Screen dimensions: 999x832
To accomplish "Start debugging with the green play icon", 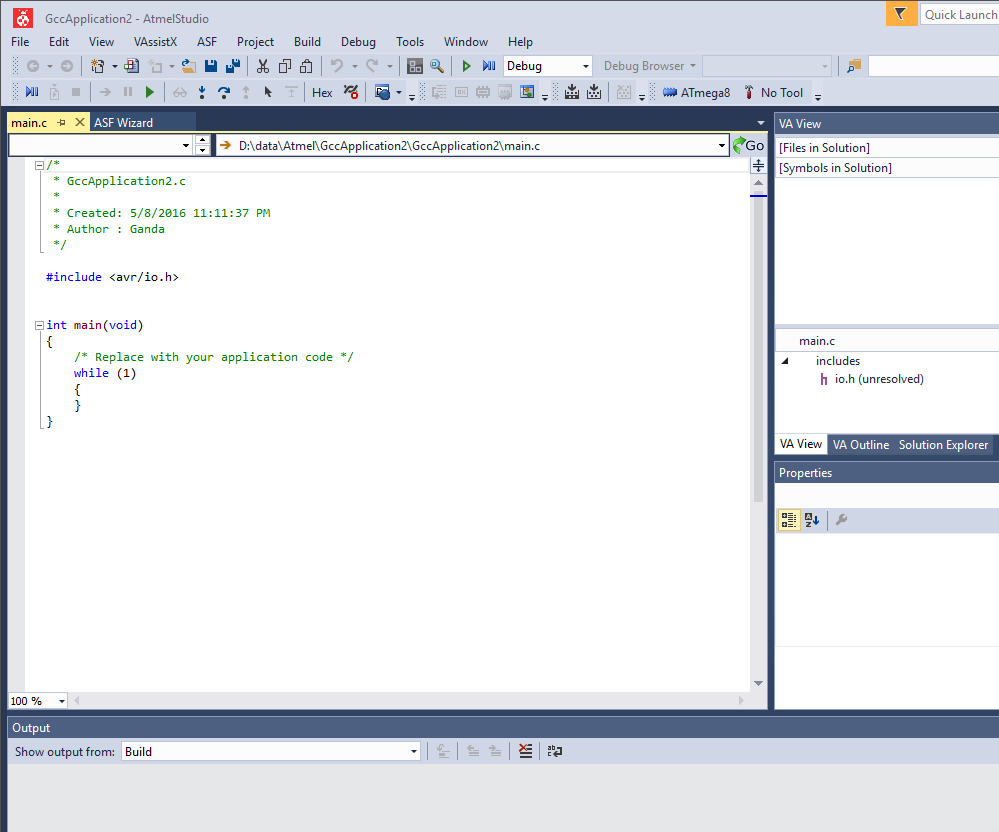I will [466, 65].
